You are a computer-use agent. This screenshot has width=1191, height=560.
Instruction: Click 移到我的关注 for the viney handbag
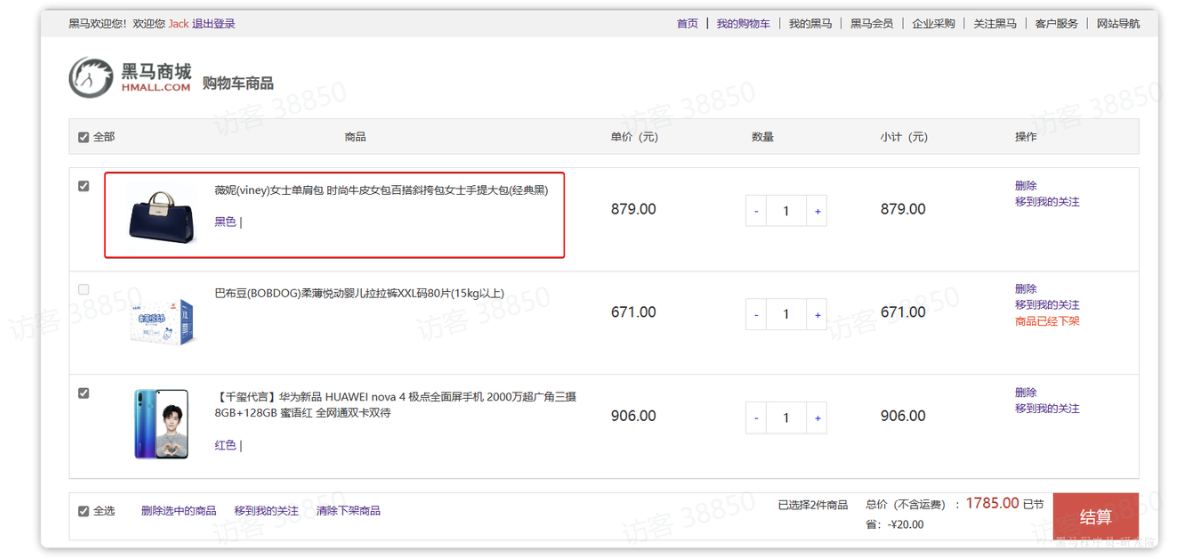pos(1047,202)
